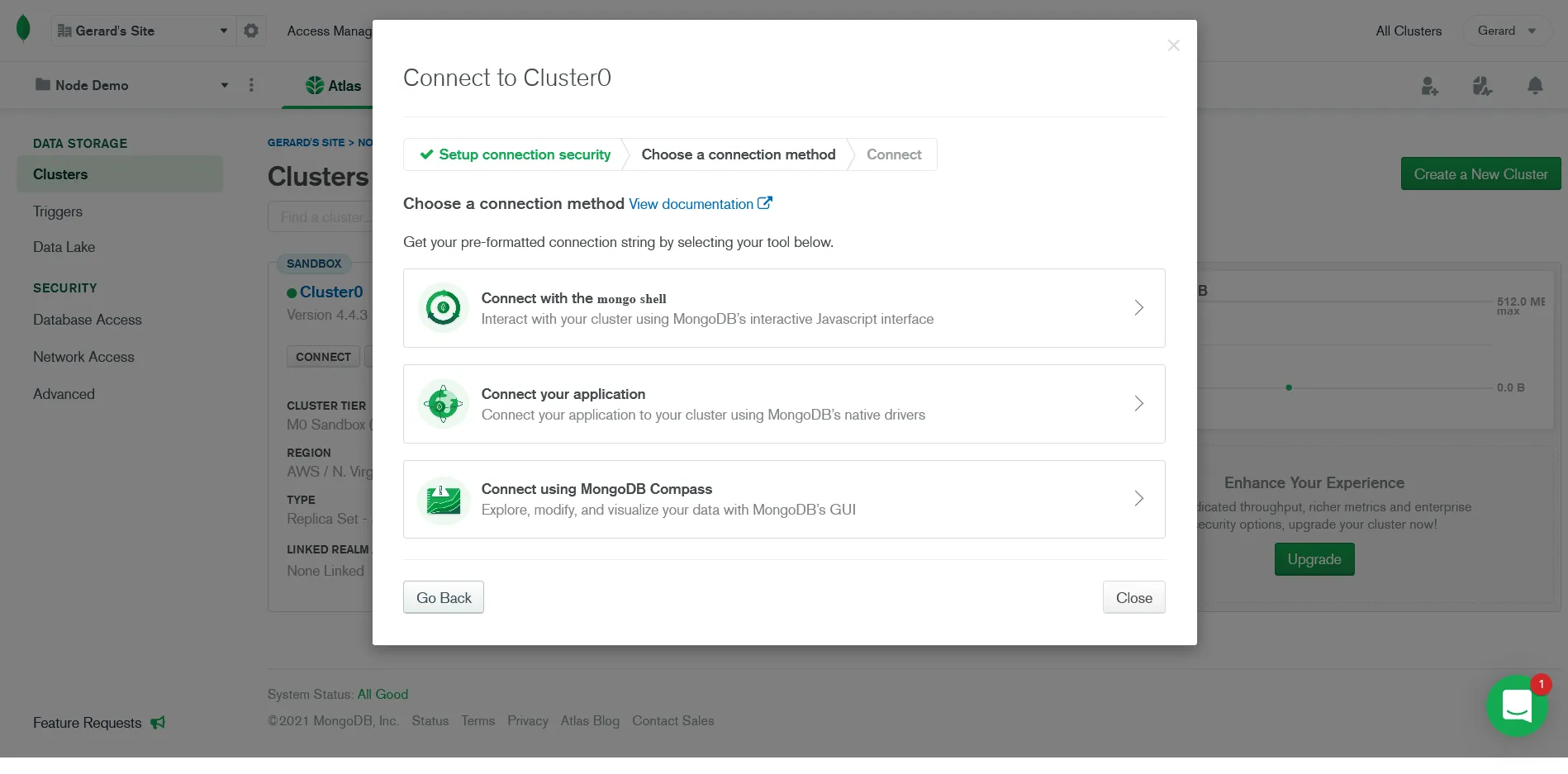The height and width of the screenshot is (774, 1568).
Task: Open Database Access in sidebar
Action: [88, 320]
